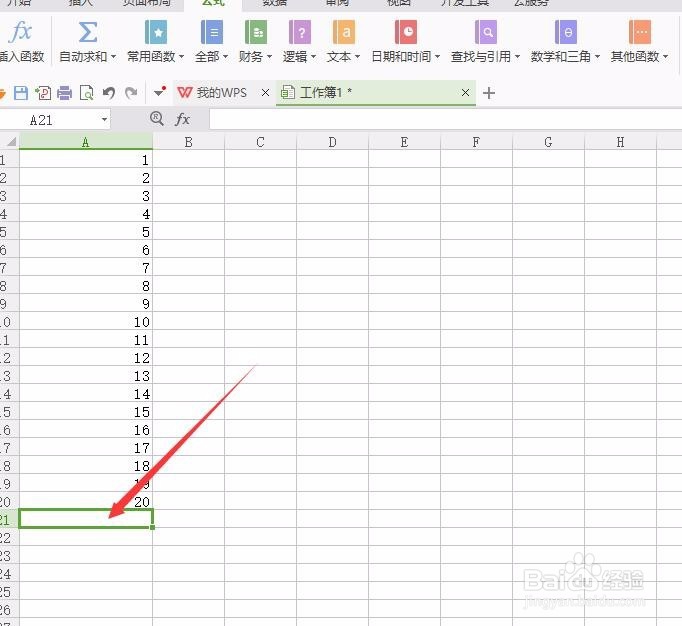Select the cell containing 10

pos(86,322)
